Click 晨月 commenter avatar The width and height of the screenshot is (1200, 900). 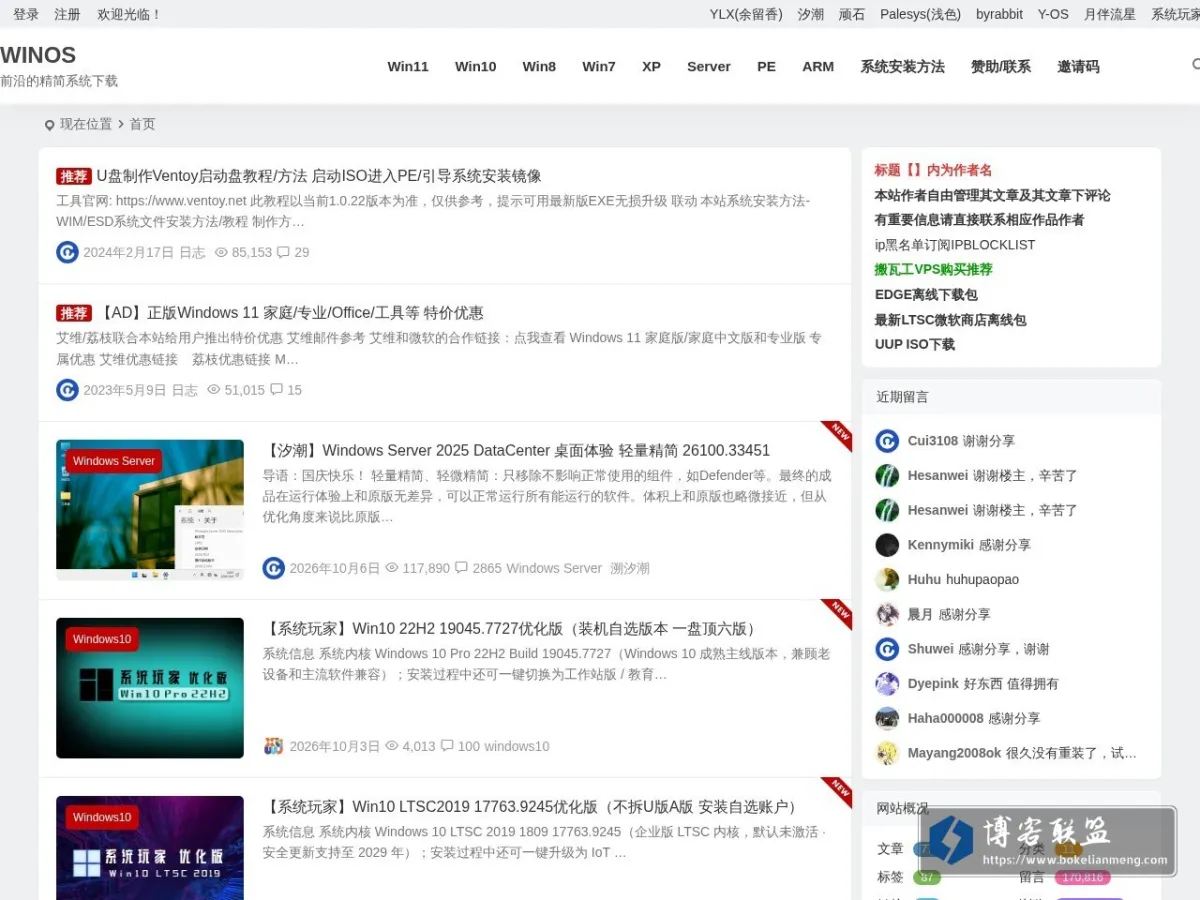tap(887, 614)
